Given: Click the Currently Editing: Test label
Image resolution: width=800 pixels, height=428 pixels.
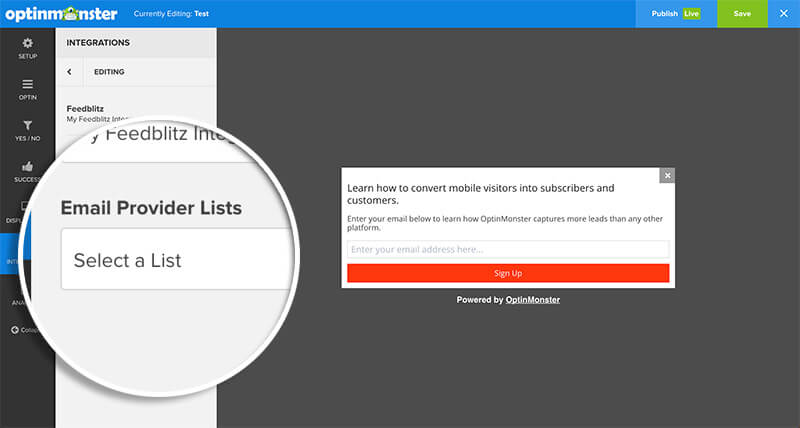Looking at the screenshot, I should point(171,14).
